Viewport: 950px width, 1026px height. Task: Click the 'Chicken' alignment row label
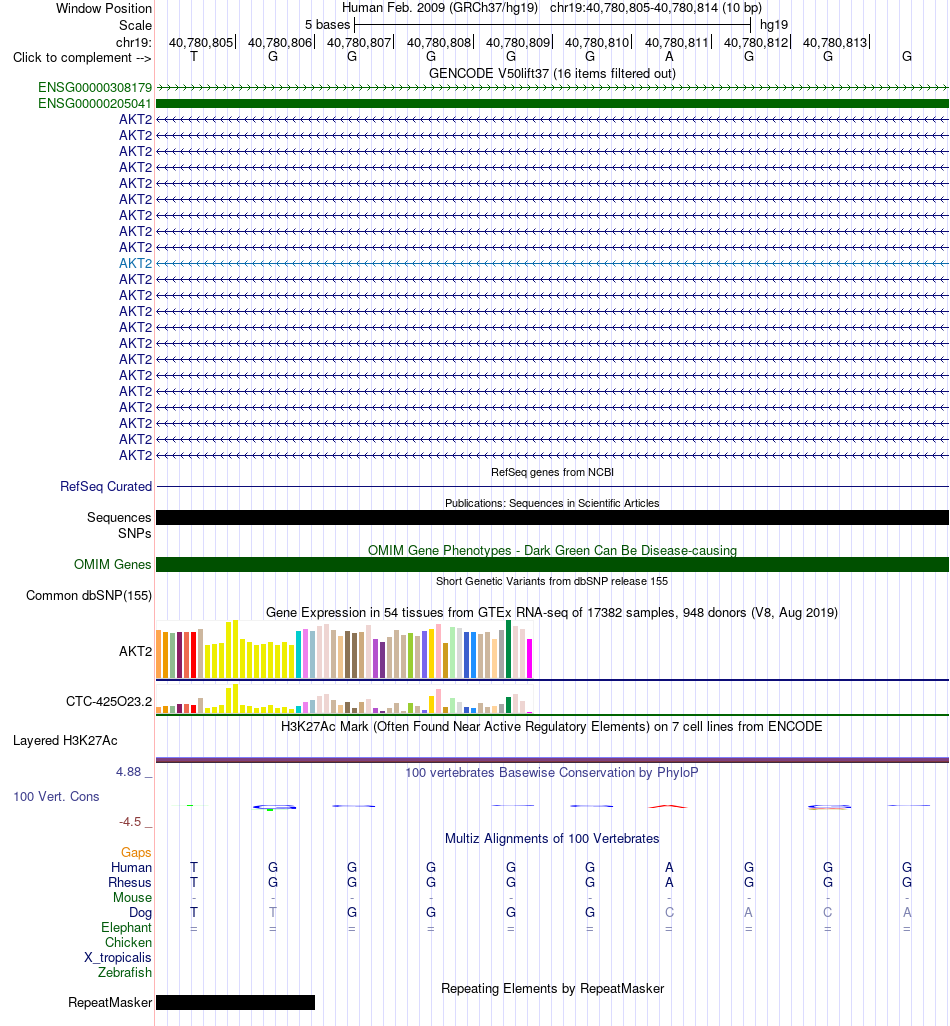coord(128,943)
